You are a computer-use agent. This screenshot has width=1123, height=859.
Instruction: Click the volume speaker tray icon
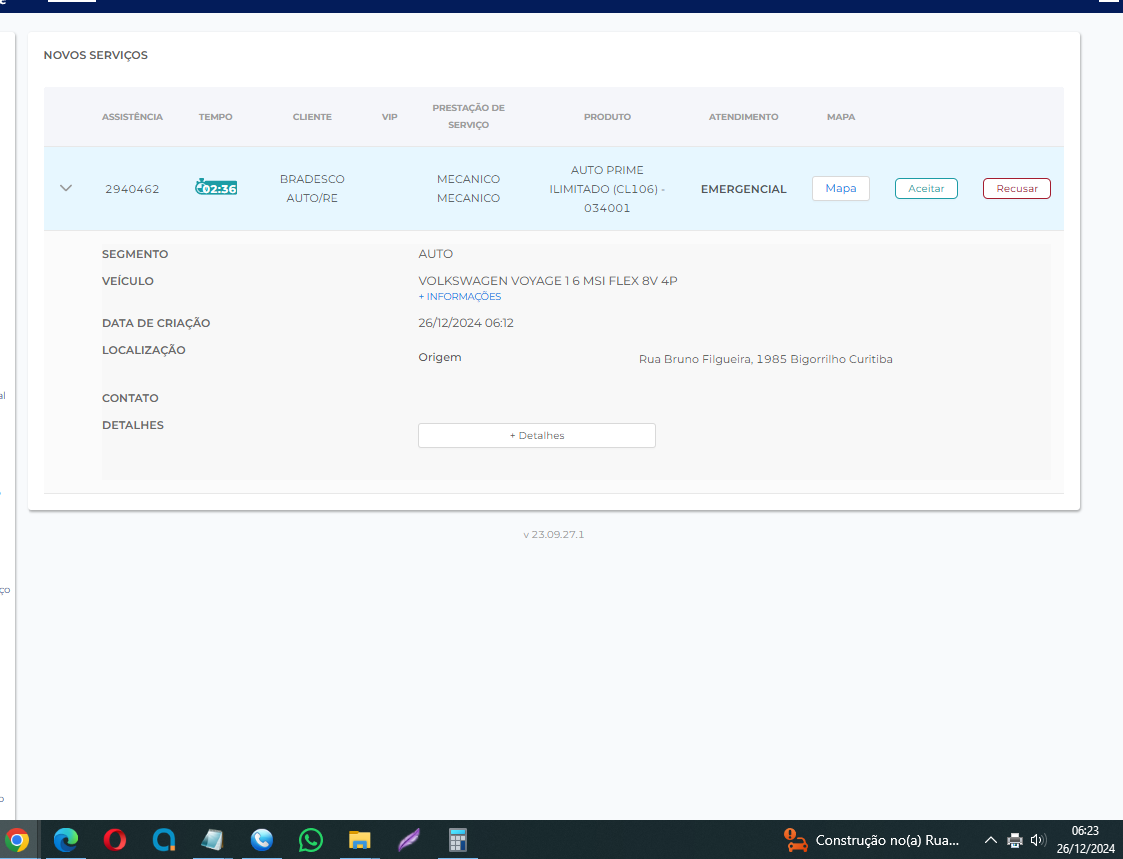point(1038,840)
